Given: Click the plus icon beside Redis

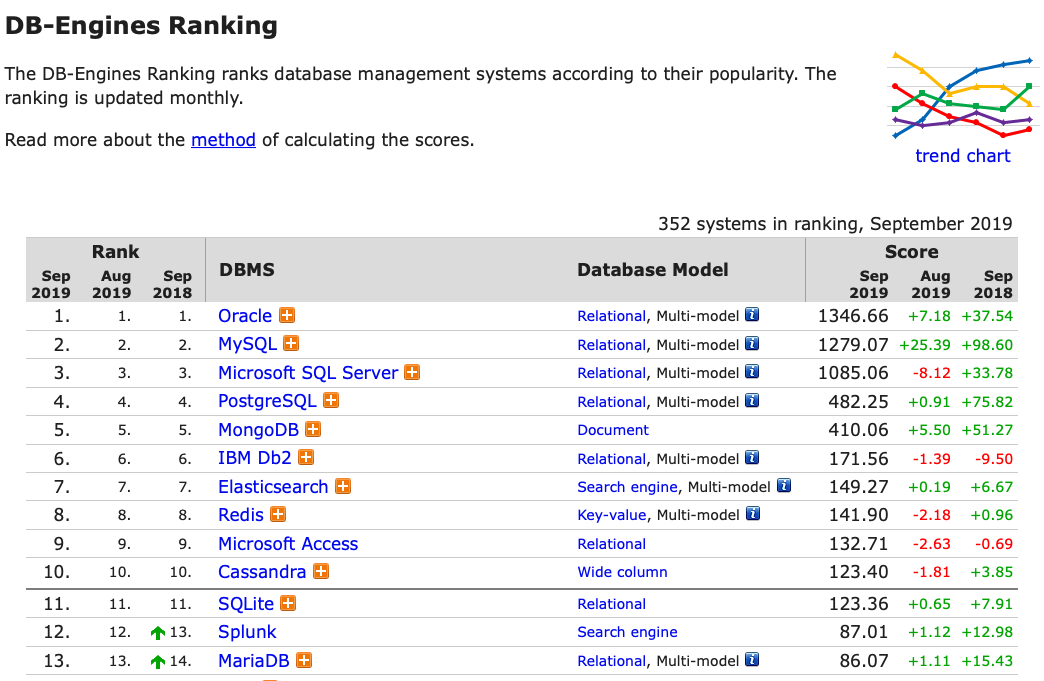Looking at the screenshot, I should click(278, 515).
